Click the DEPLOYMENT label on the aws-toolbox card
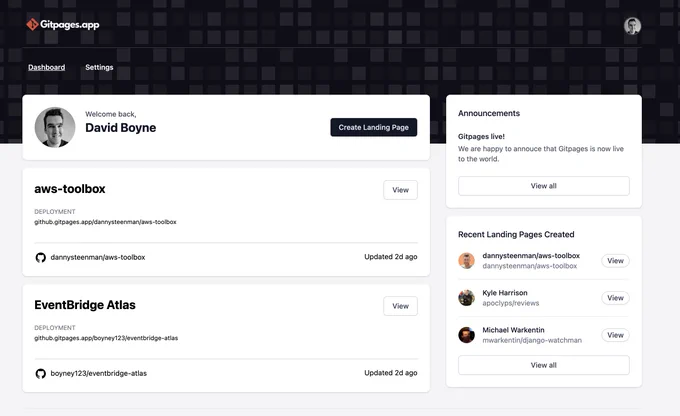 (x=55, y=212)
